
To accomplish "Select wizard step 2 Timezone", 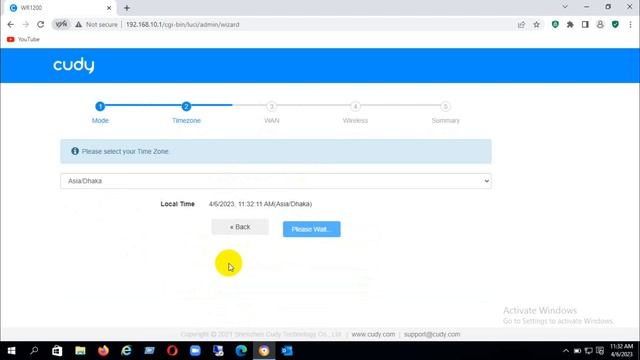I will [x=186, y=107].
